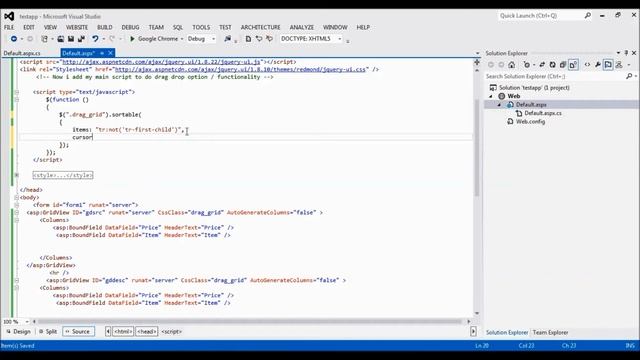Save the current file with the disk icon

click(x=71, y=39)
